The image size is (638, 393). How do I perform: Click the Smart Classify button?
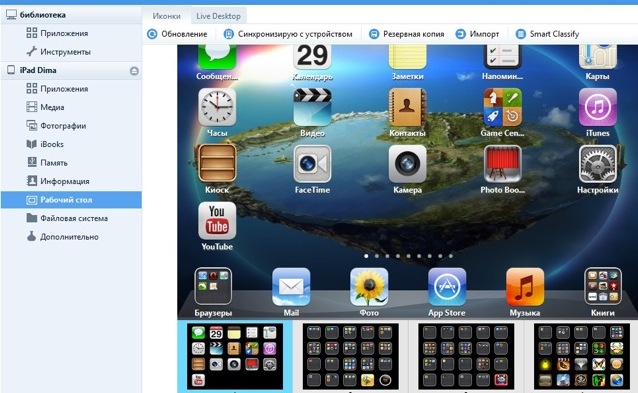click(x=547, y=34)
